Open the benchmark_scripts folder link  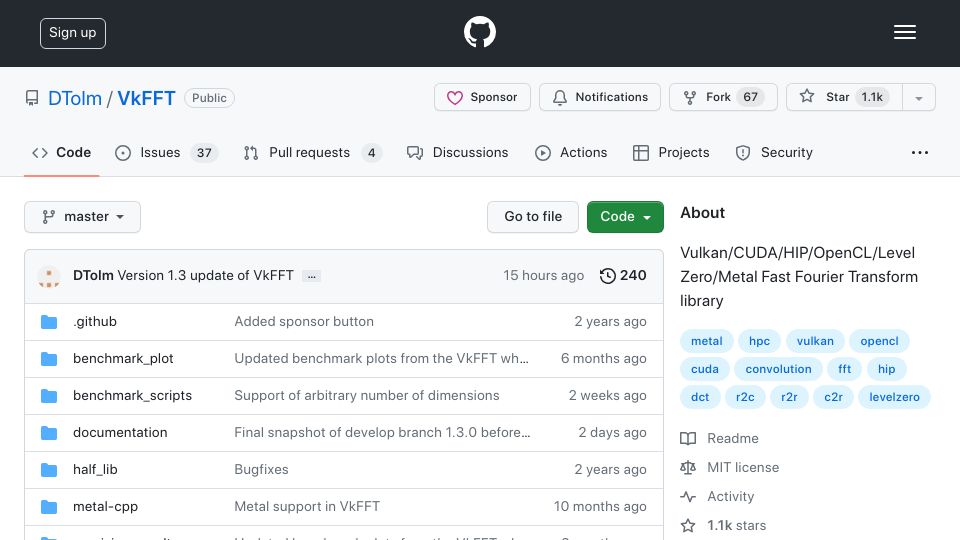pyautogui.click(x=132, y=396)
